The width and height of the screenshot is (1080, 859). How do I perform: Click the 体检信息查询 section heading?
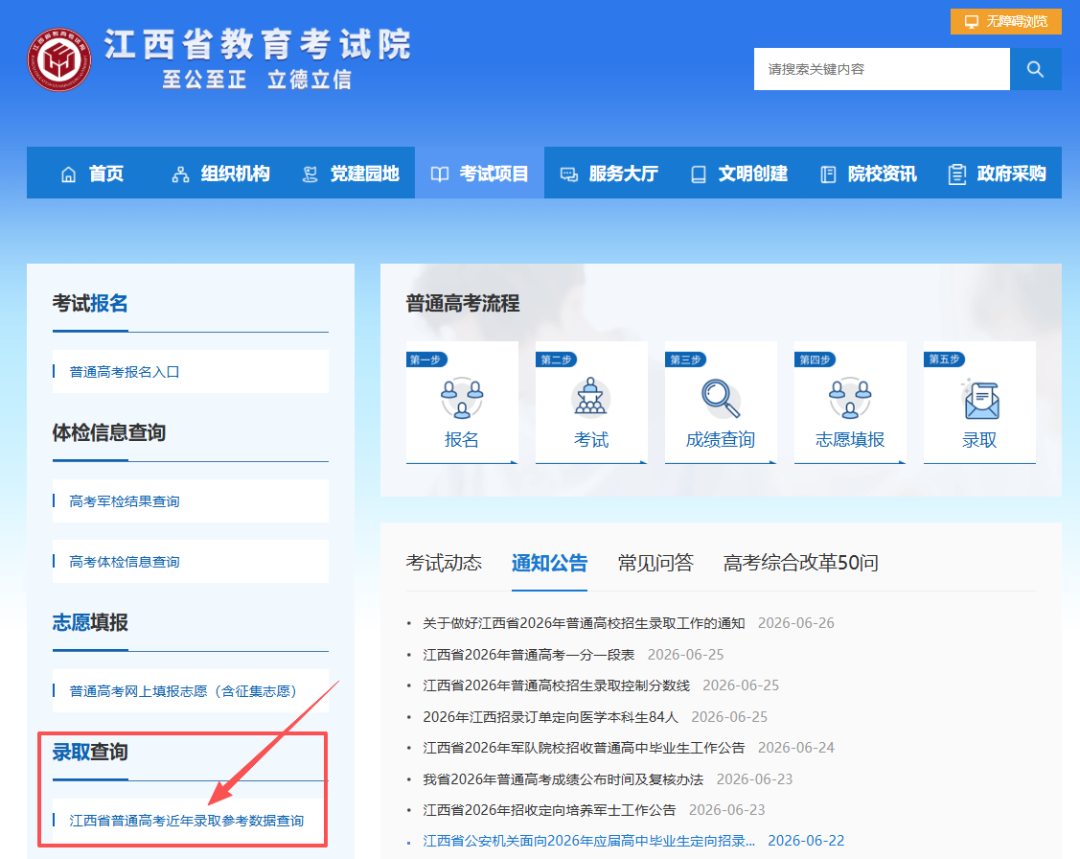click(109, 433)
